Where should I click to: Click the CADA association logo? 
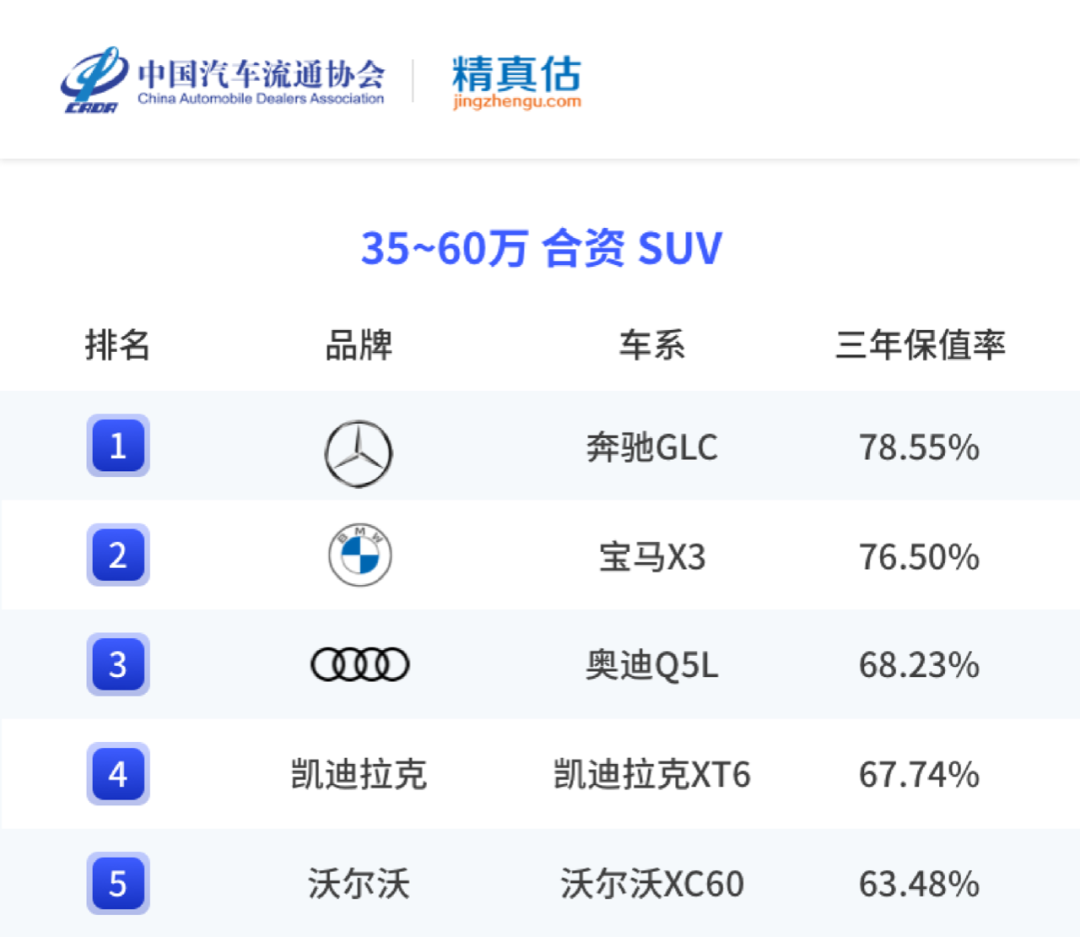(93, 80)
